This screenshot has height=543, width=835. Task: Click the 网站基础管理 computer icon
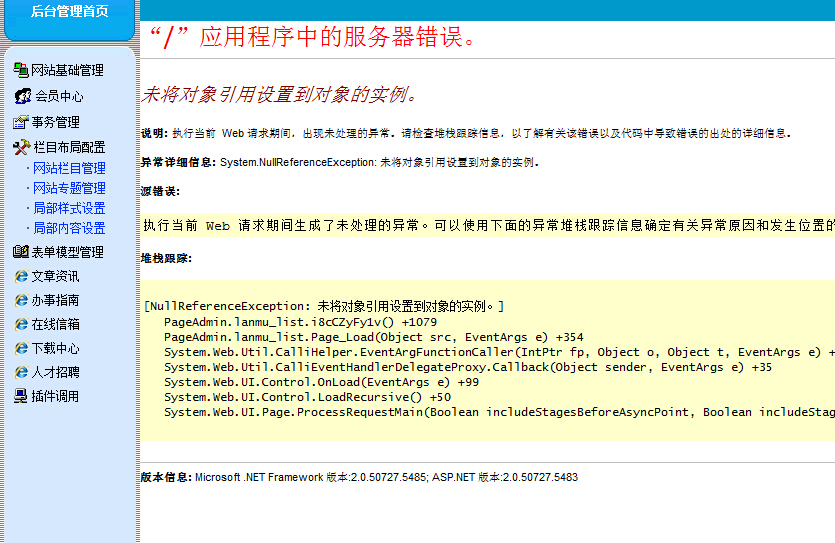coord(21,70)
